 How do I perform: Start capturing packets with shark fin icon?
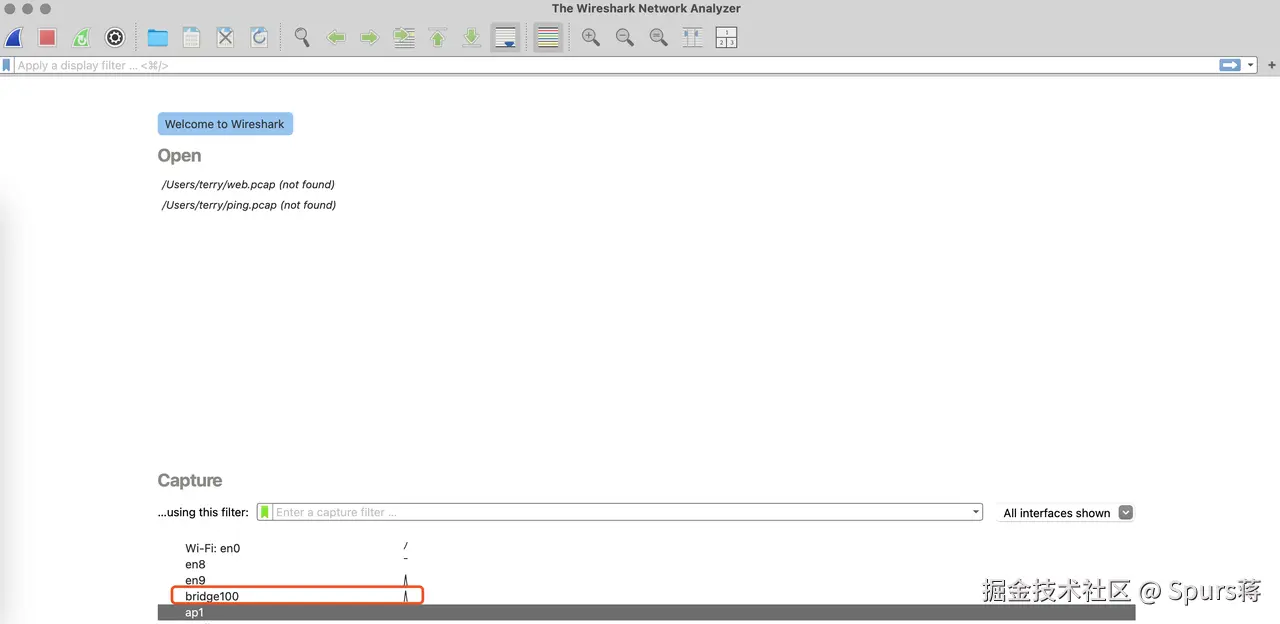[x=14, y=38]
